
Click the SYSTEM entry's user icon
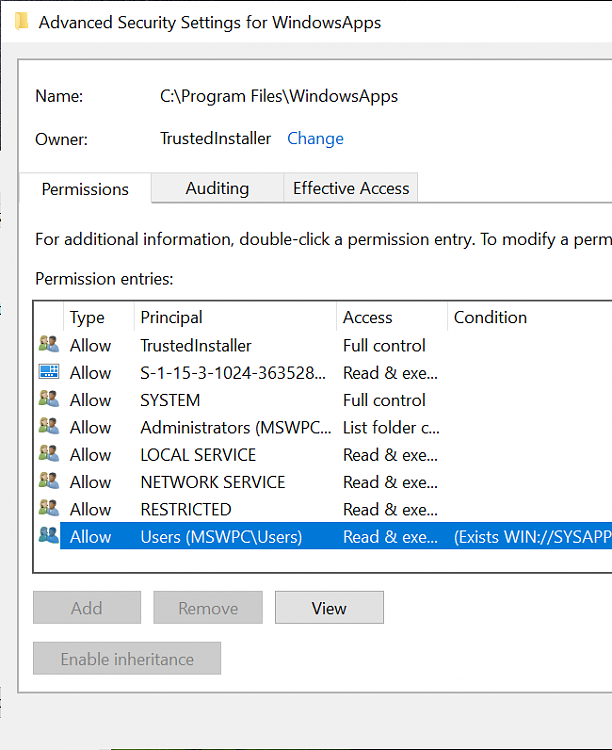[x=48, y=400]
